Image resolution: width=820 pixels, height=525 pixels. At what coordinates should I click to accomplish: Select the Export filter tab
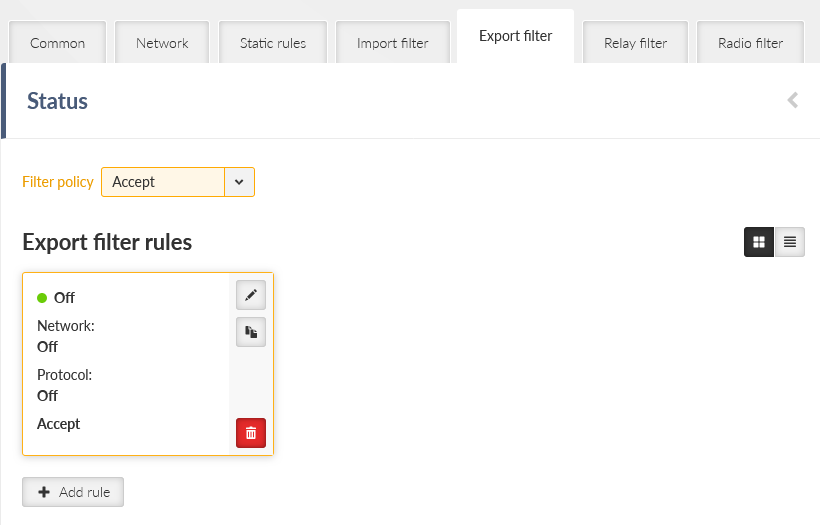pyautogui.click(x=516, y=36)
